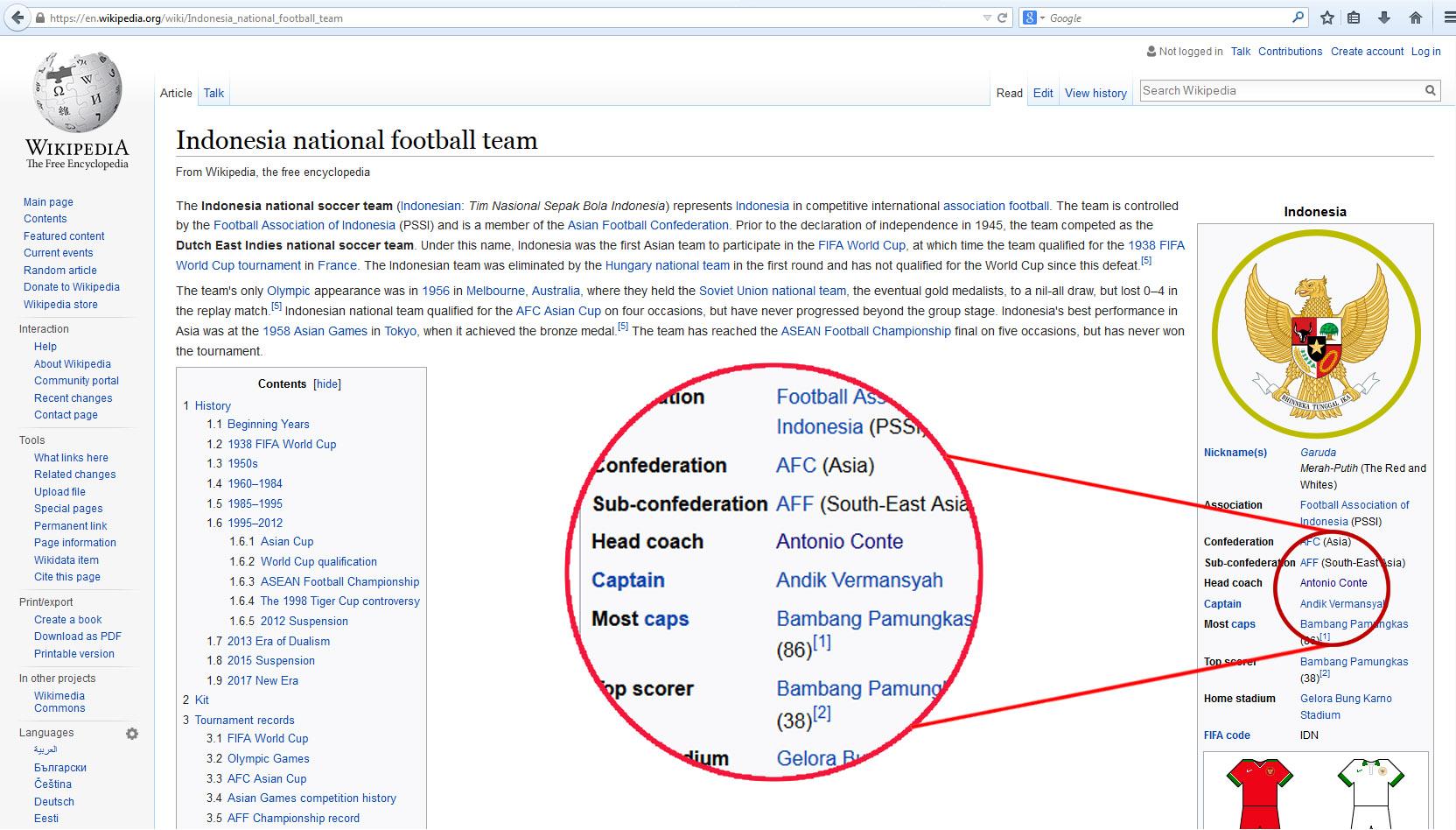Hide the Contents table via hide toggle

tap(327, 383)
